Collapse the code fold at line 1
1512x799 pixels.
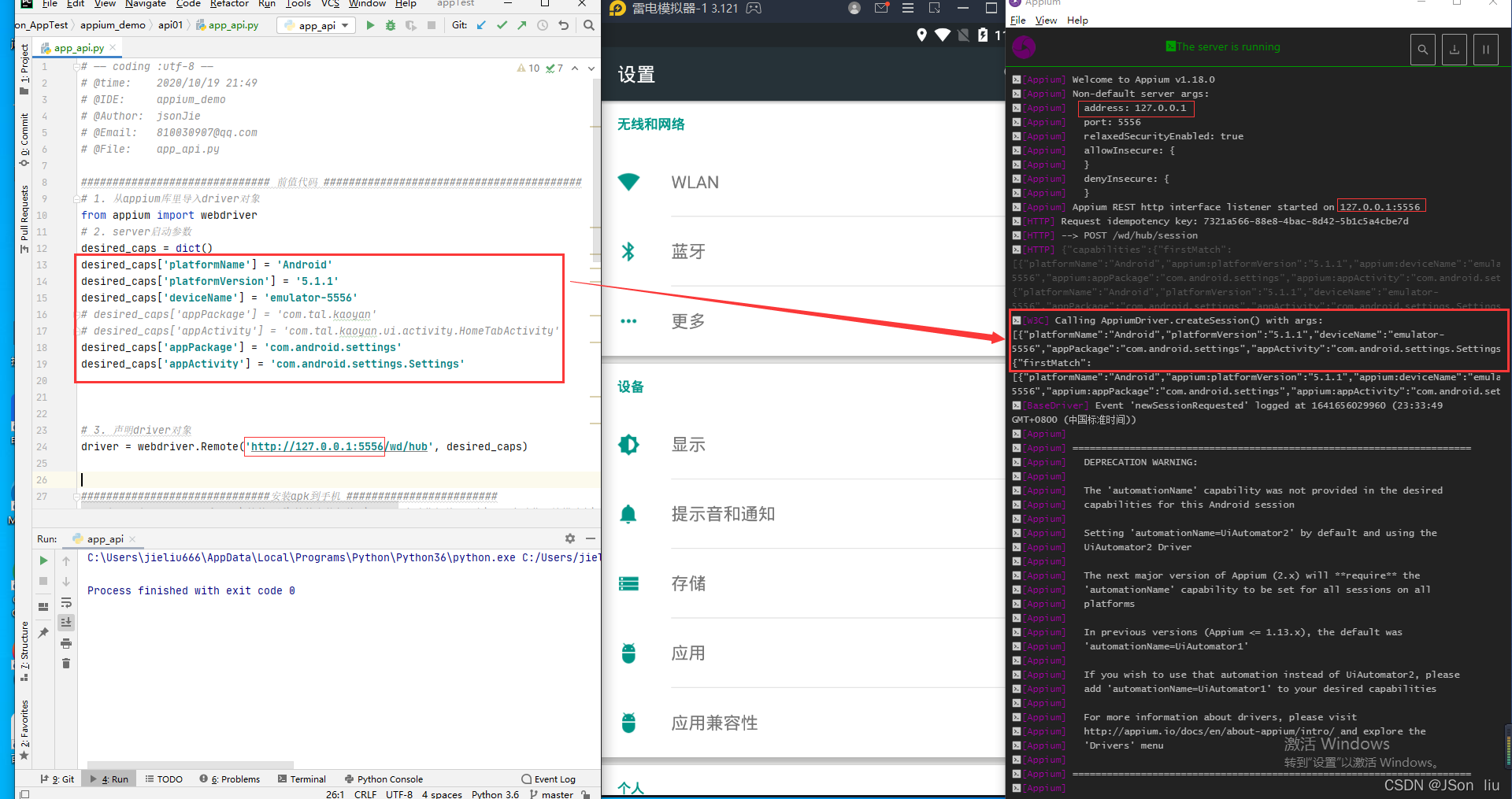pyautogui.click(x=76, y=67)
